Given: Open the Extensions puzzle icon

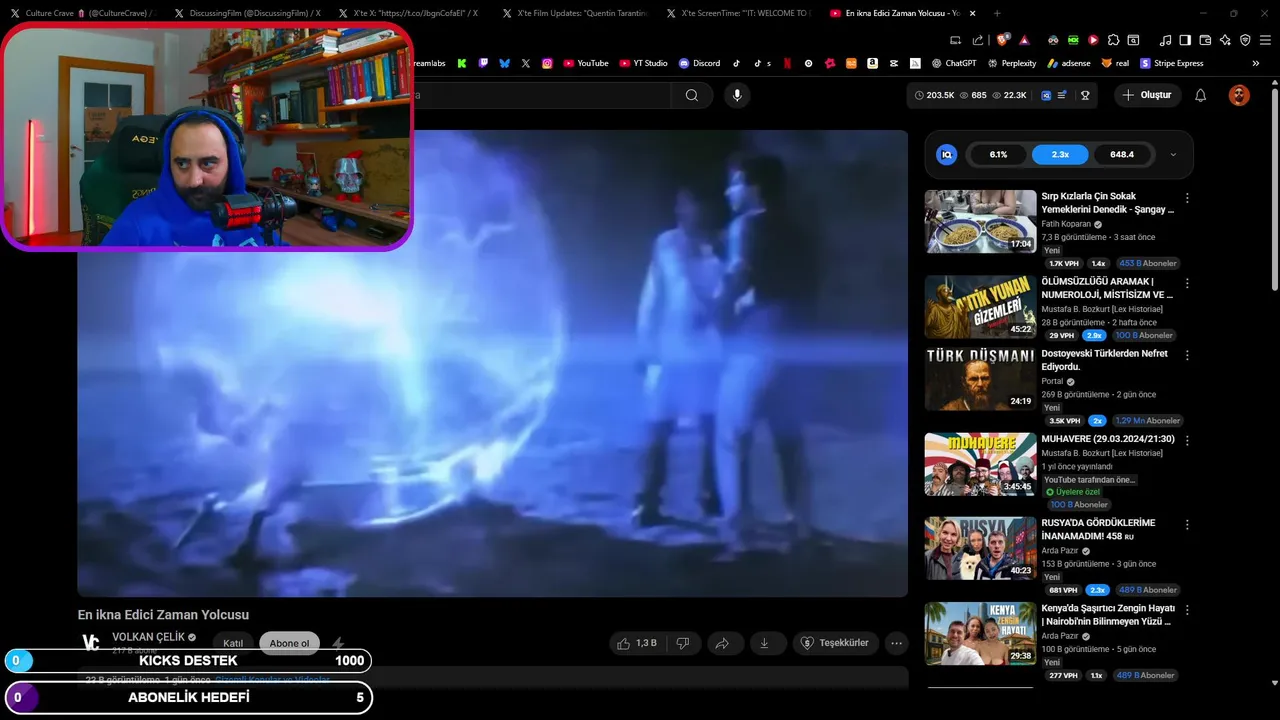Looking at the screenshot, I should click(1113, 40).
